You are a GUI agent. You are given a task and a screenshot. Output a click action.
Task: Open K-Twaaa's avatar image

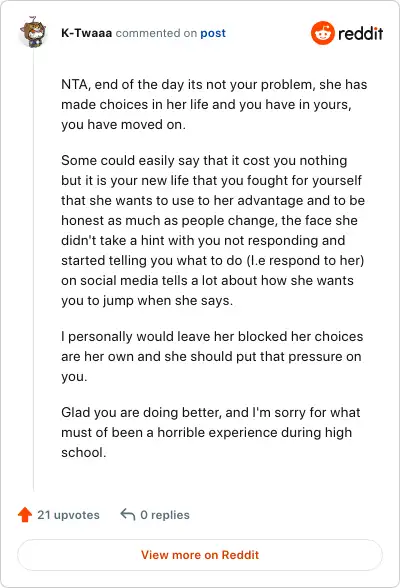coord(33,32)
